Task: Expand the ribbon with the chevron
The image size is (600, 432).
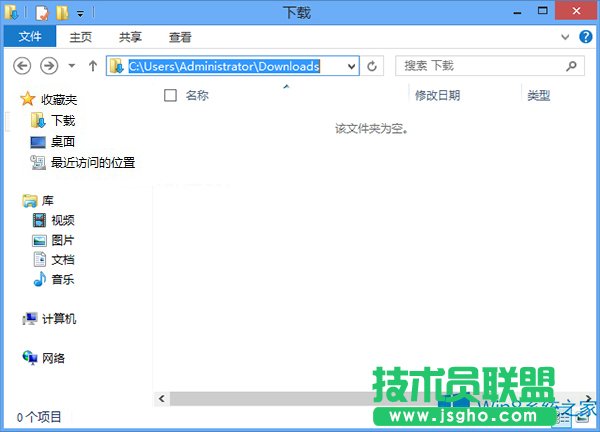Action: [565, 37]
